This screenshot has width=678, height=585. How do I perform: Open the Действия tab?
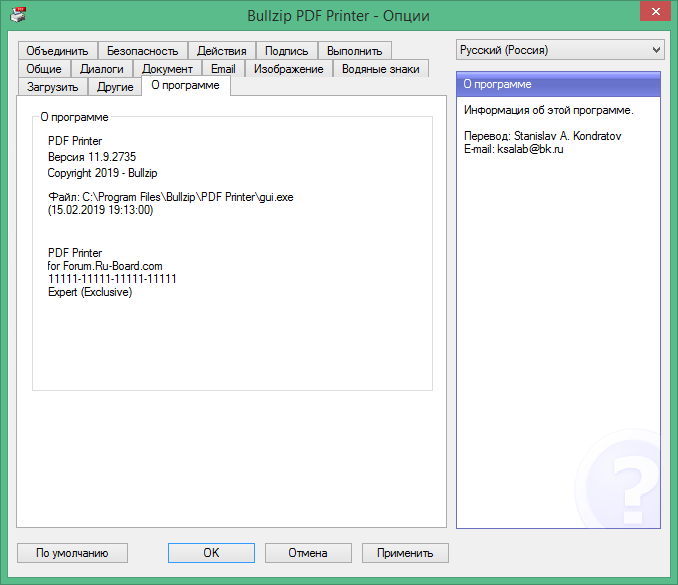222,51
